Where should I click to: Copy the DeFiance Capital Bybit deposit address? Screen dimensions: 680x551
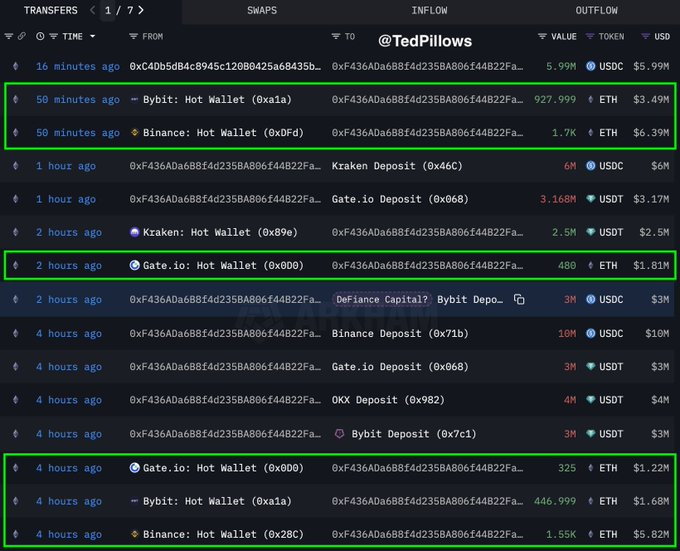coord(519,299)
